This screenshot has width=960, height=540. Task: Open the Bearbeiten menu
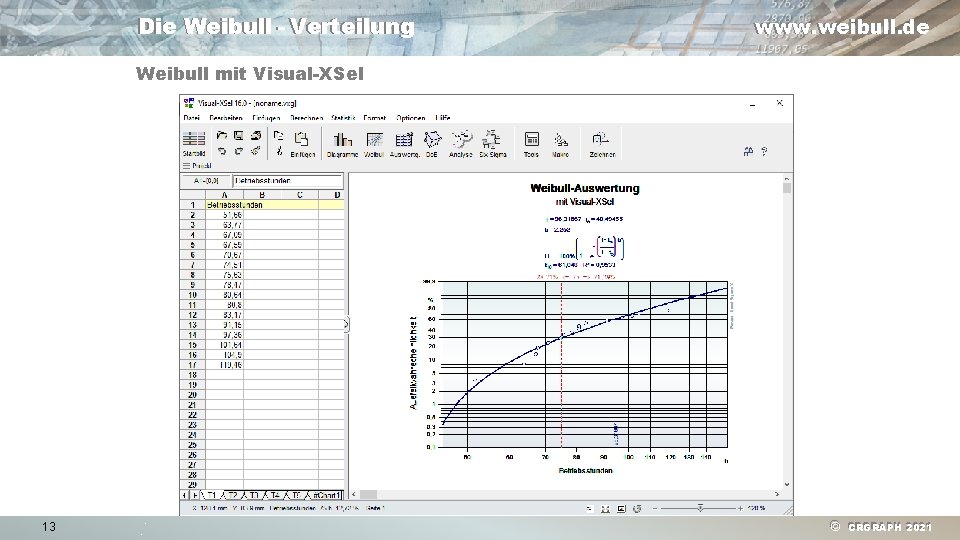(x=226, y=118)
